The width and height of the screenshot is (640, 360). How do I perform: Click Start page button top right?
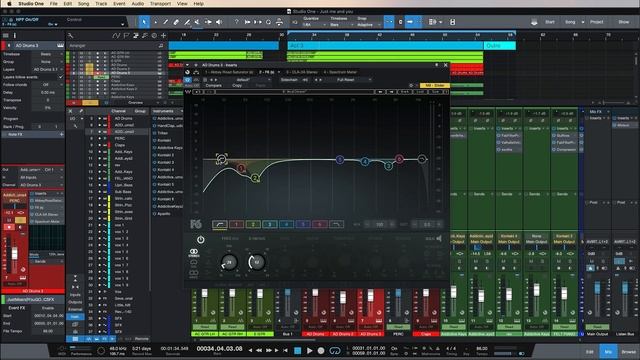549,22
